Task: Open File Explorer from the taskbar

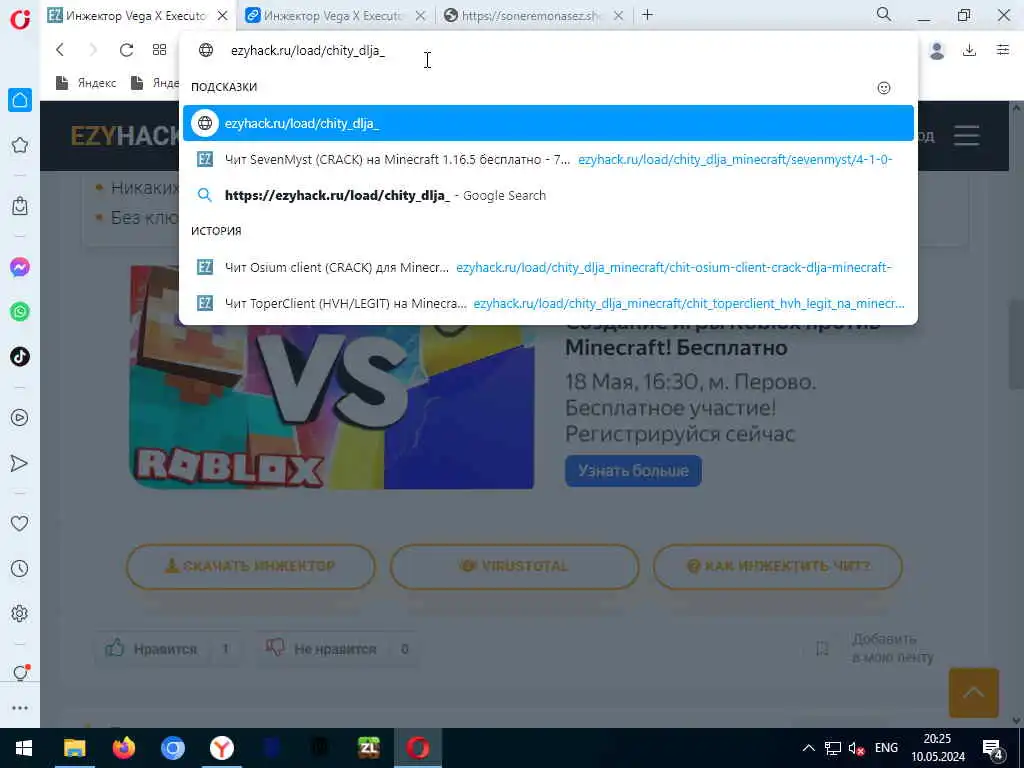Action: [x=74, y=748]
